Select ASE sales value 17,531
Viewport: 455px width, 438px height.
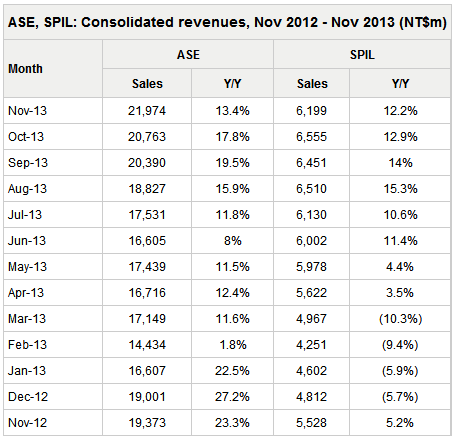tap(147, 214)
